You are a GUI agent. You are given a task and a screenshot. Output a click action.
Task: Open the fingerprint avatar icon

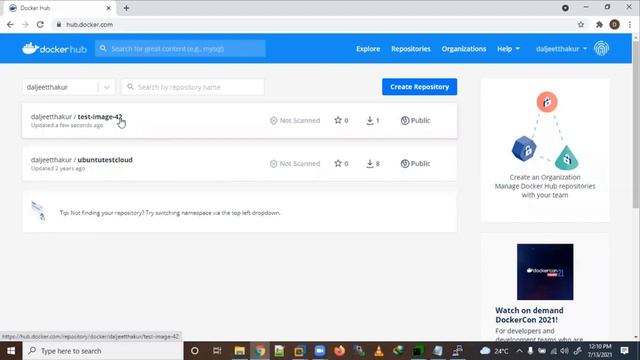pyautogui.click(x=601, y=49)
